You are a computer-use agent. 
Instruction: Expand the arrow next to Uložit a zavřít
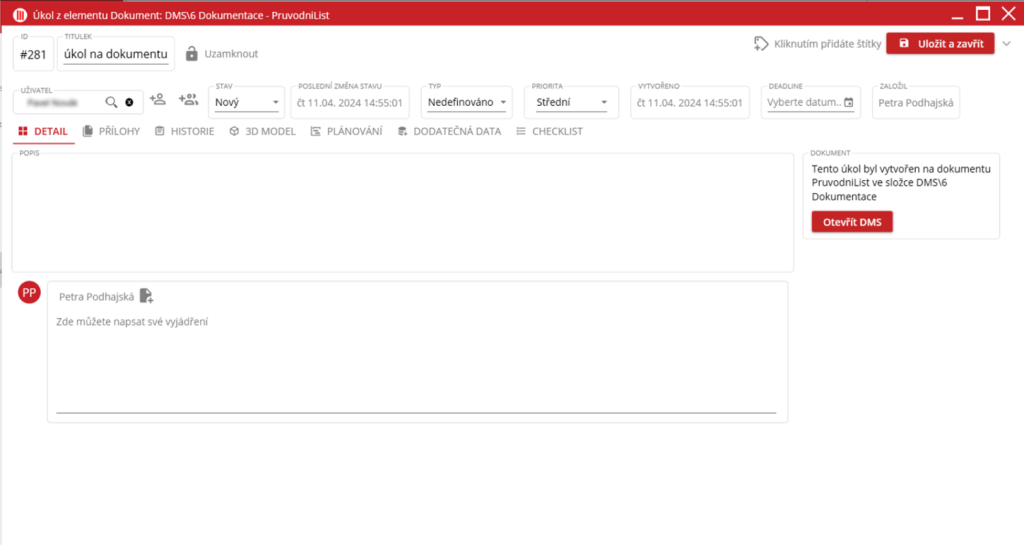tap(1007, 44)
